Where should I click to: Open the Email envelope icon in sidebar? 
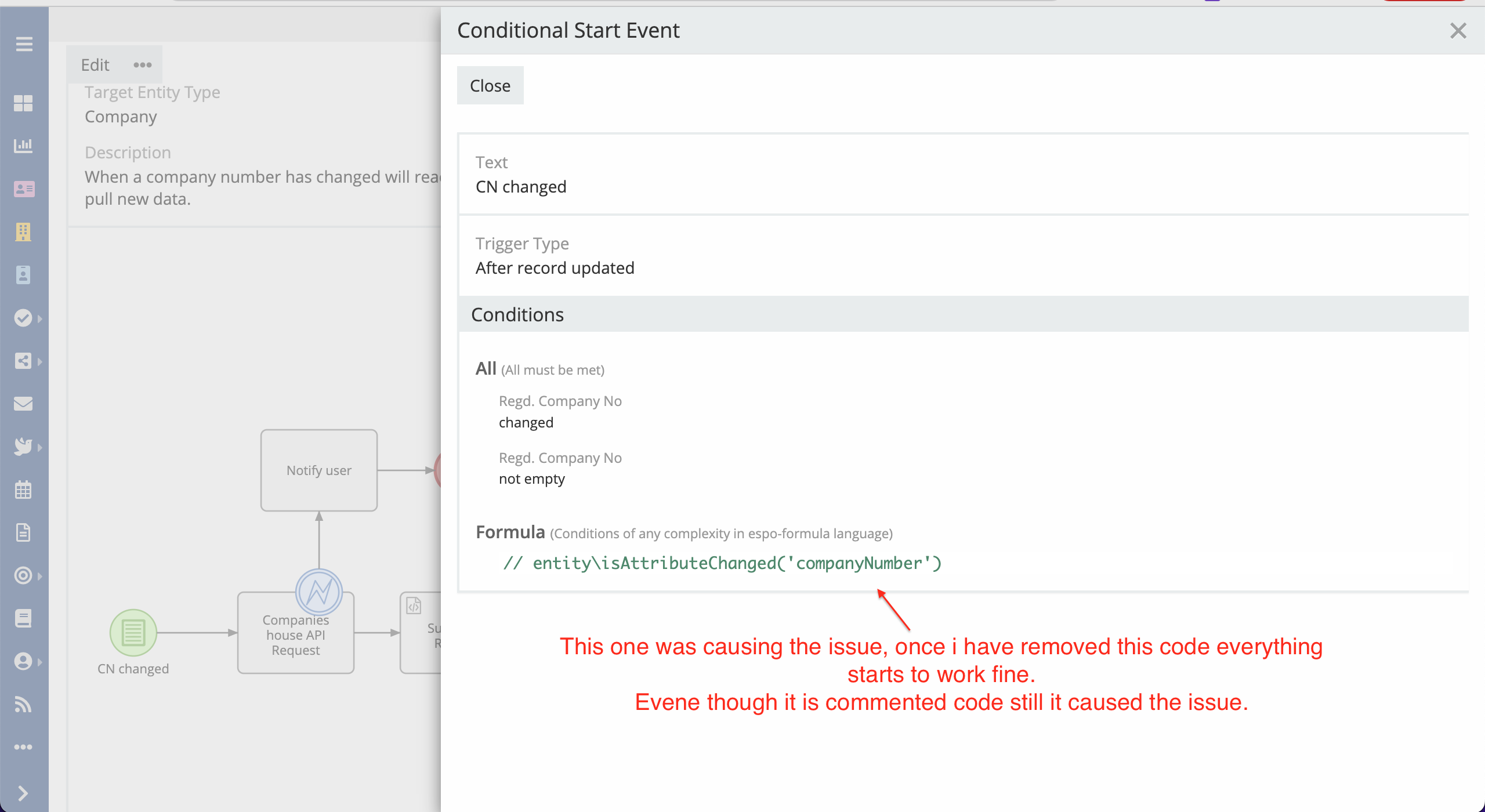[x=23, y=404]
